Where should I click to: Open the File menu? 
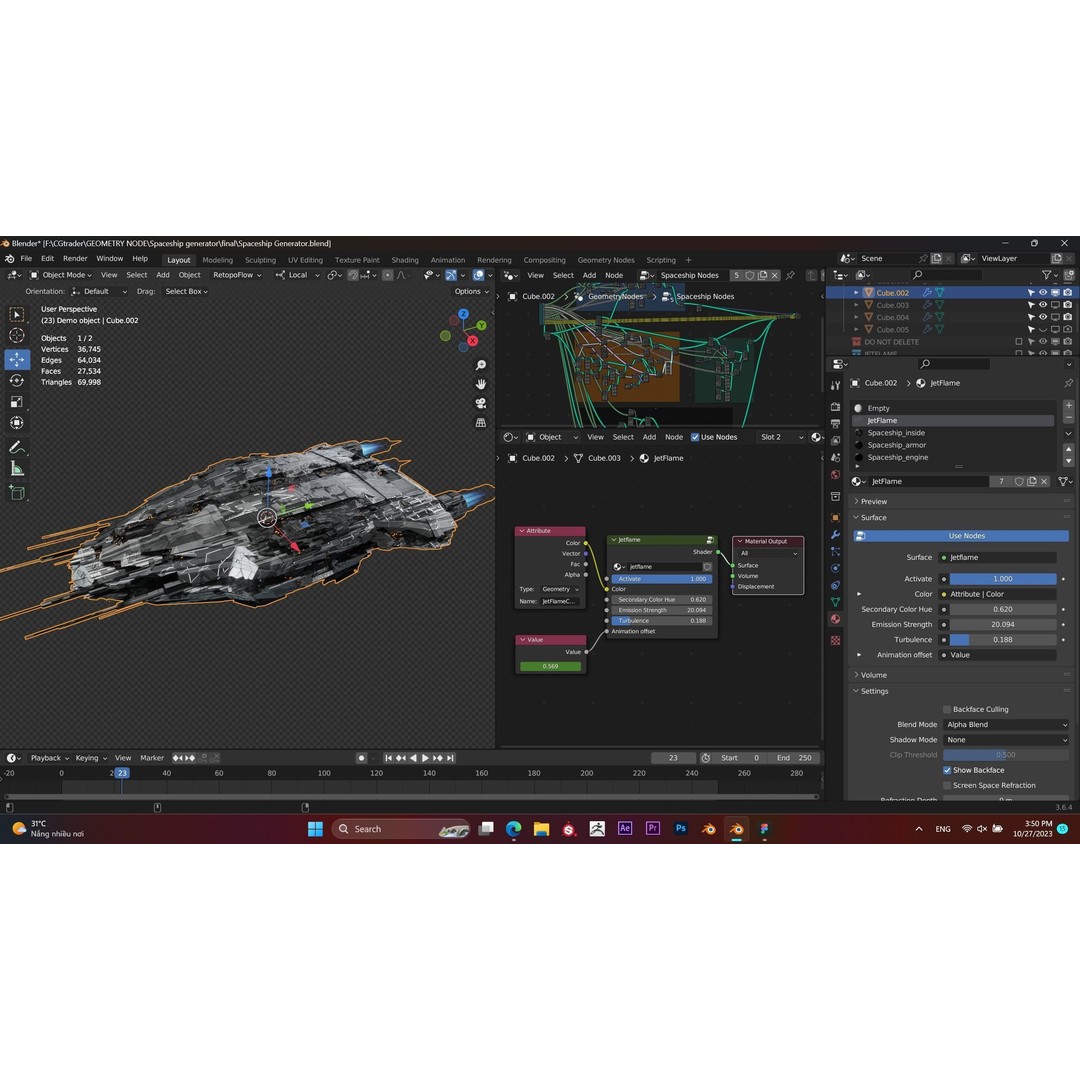26,259
